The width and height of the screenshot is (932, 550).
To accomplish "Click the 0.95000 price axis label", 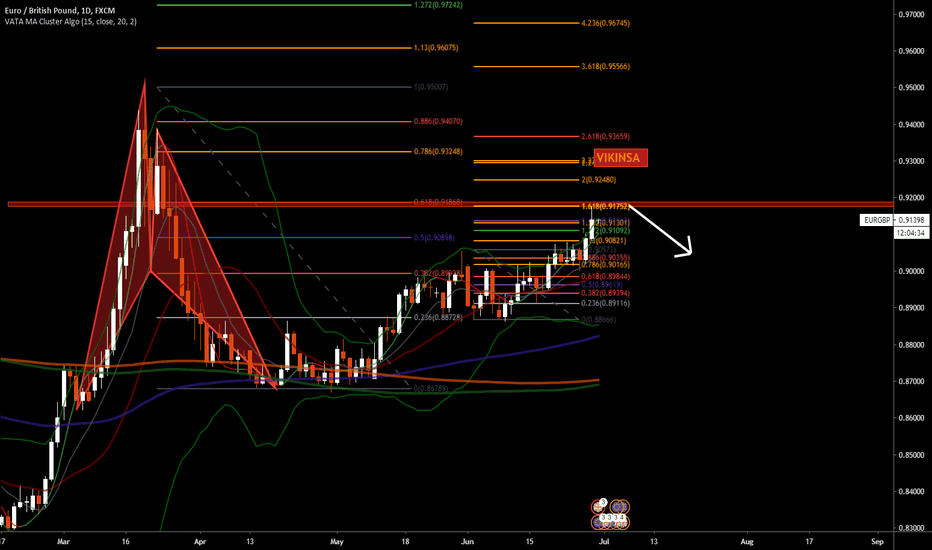I will tap(911, 87).
